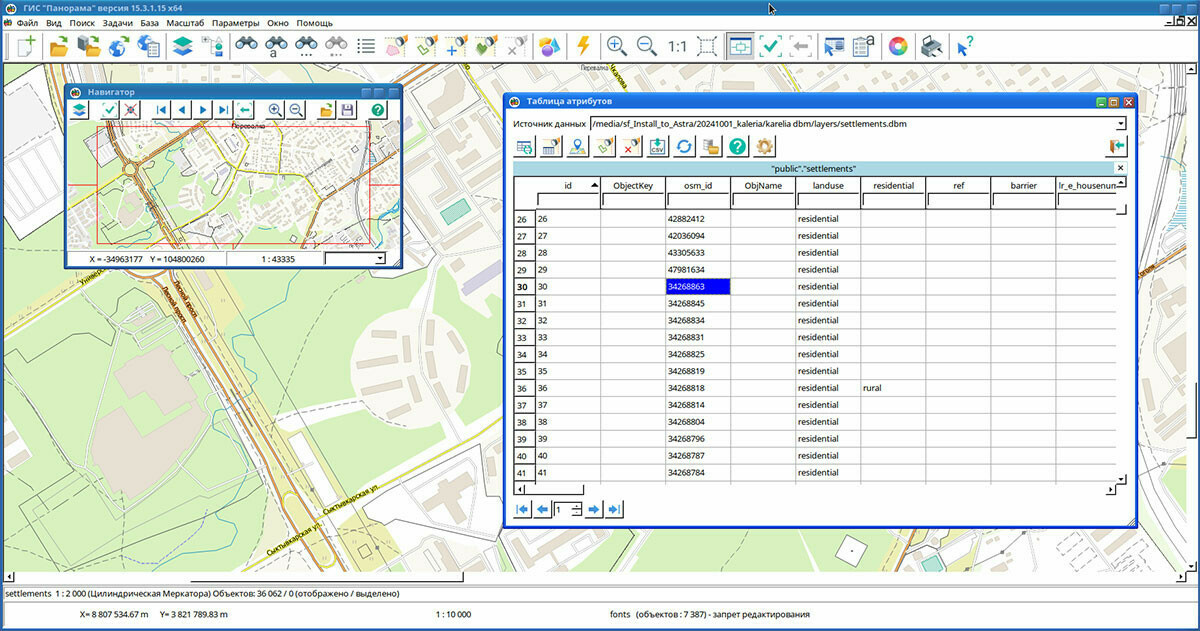Open the Масштаб menu
This screenshot has width=1200, height=631.
(x=186, y=22)
